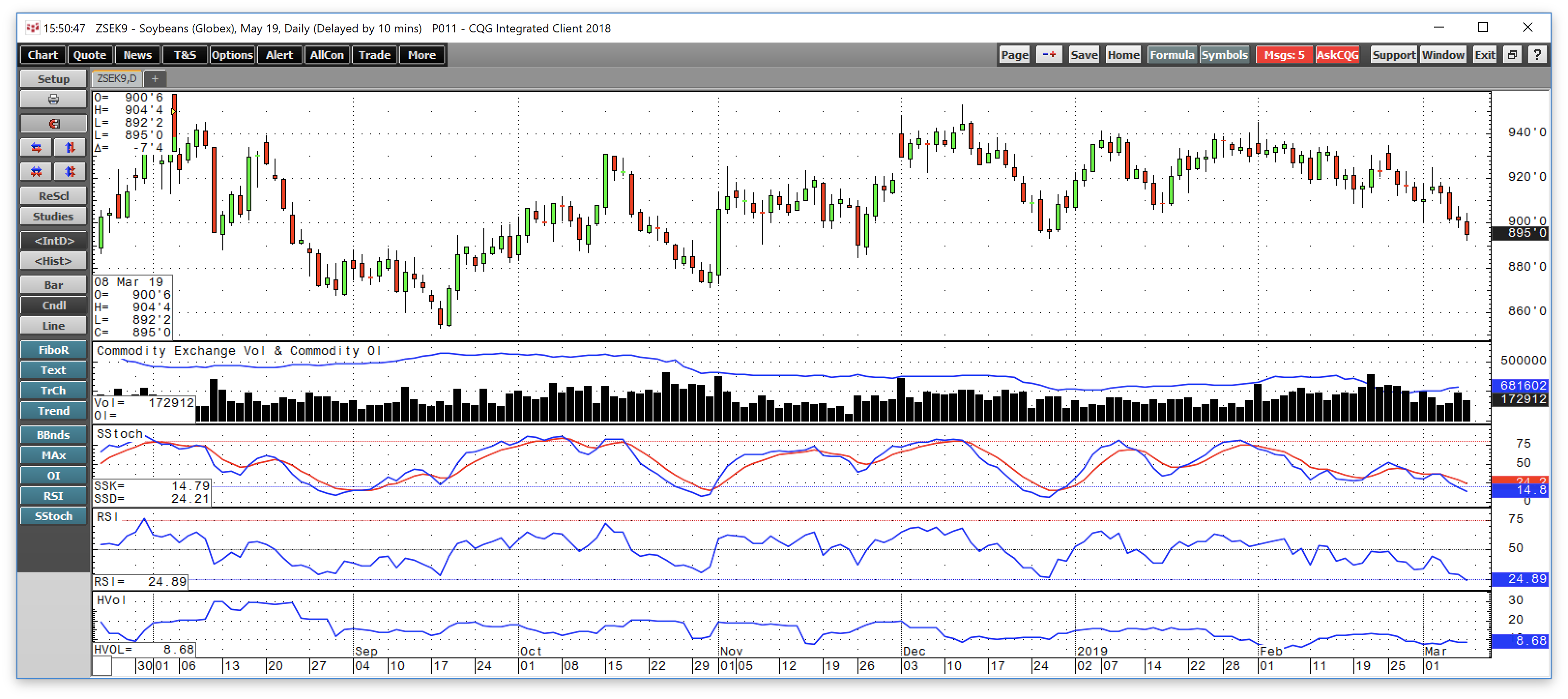Click the red-blue vertical arrows icon
1568x699 pixels.
click(70, 147)
